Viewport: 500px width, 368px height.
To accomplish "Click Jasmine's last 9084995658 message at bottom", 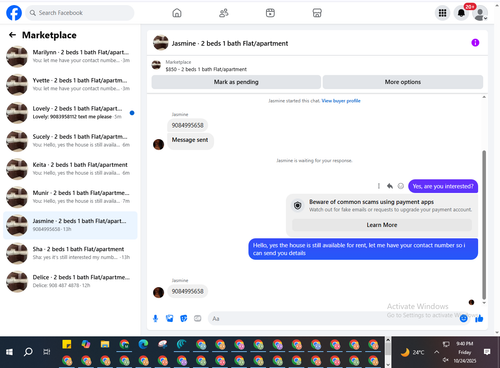I will [187, 291].
